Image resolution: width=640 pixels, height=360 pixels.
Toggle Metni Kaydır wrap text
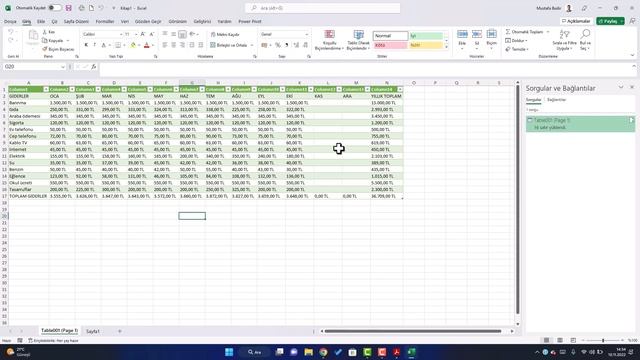click(225, 35)
